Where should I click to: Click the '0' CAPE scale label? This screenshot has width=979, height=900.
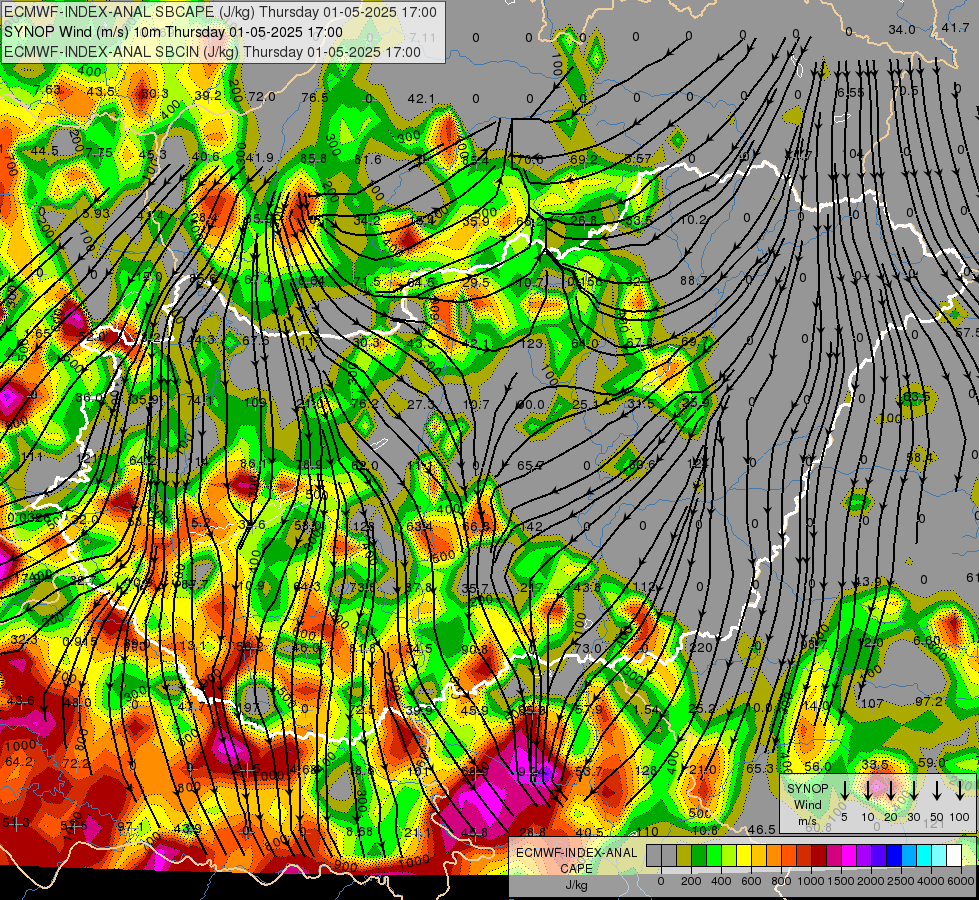point(661,881)
